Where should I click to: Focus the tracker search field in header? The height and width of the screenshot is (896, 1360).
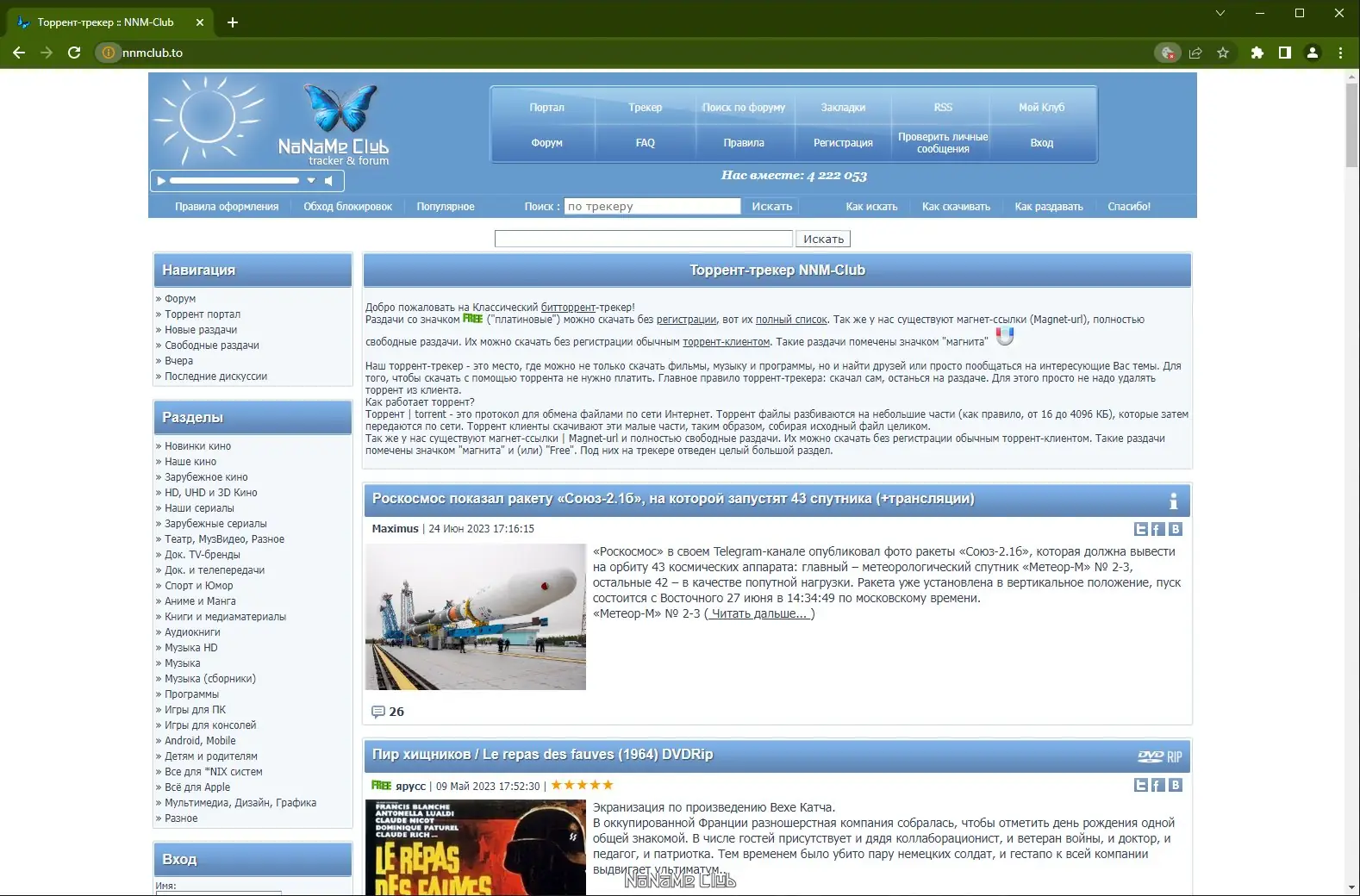[x=652, y=207]
